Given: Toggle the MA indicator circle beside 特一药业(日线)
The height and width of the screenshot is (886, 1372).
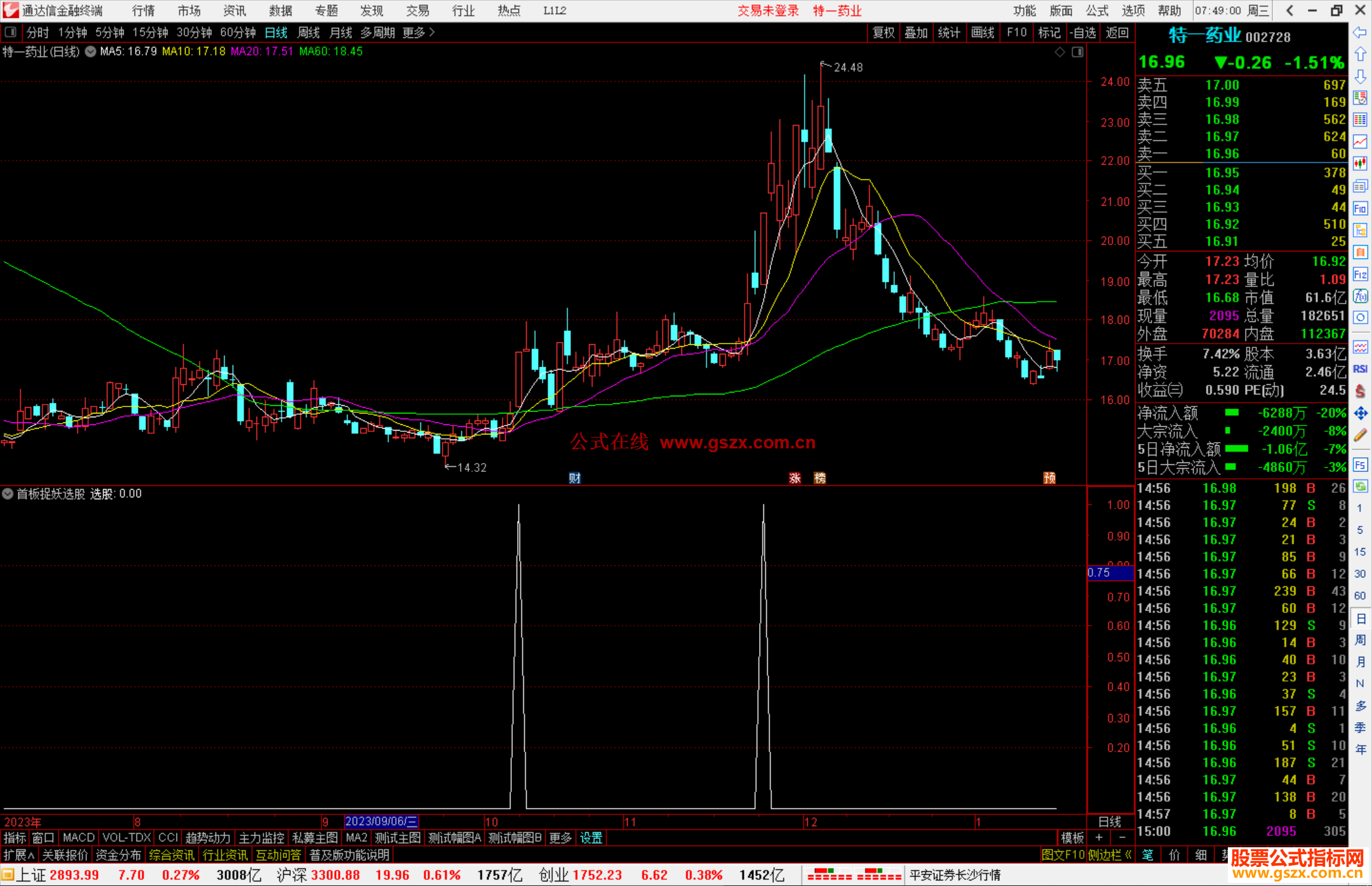Looking at the screenshot, I should [90, 51].
